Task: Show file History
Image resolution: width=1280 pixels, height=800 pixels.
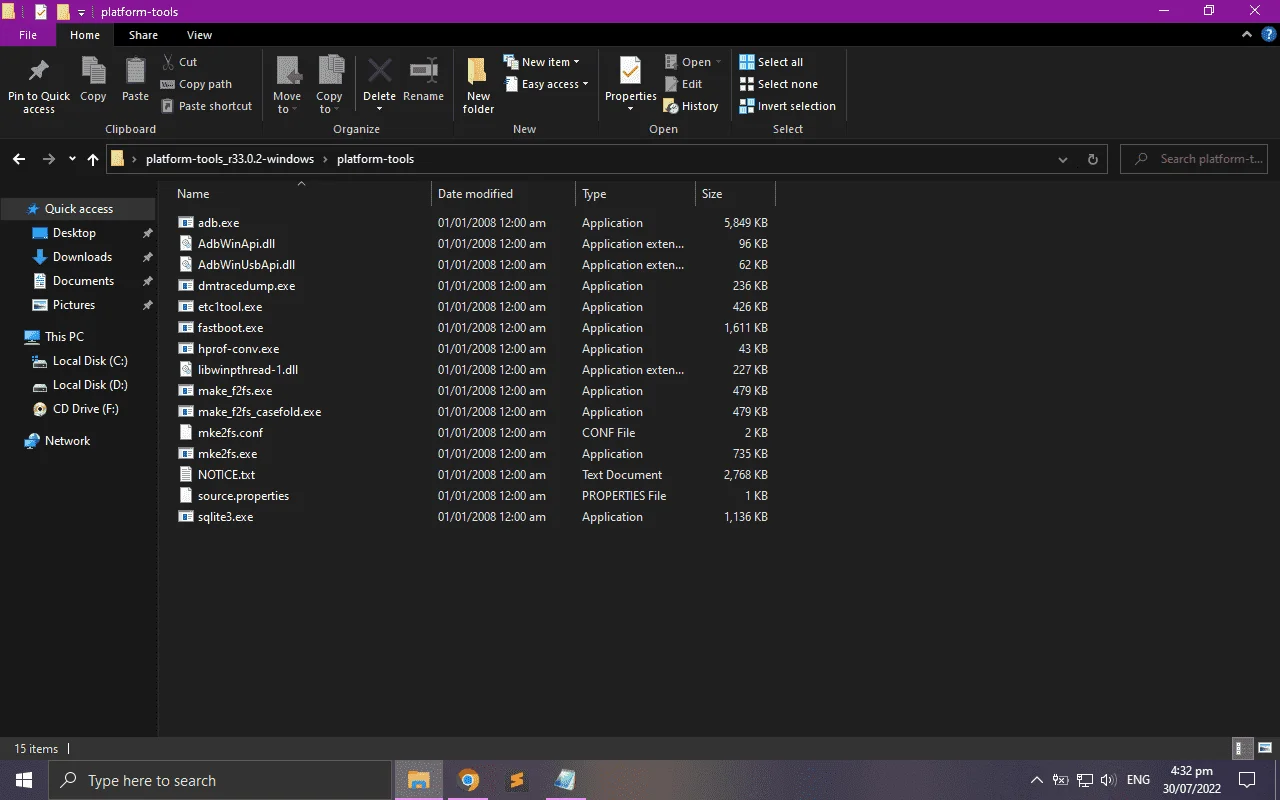Action: (x=691, y=106)
